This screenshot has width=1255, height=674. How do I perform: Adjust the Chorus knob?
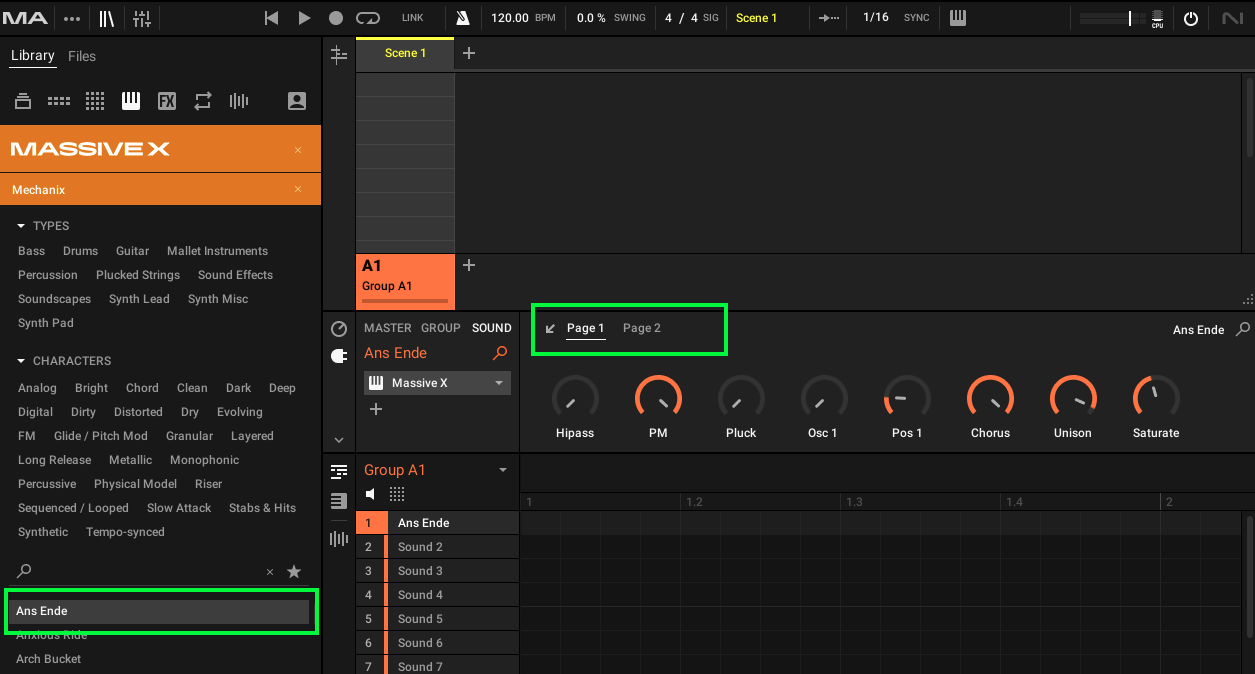(x=990, y=398)
